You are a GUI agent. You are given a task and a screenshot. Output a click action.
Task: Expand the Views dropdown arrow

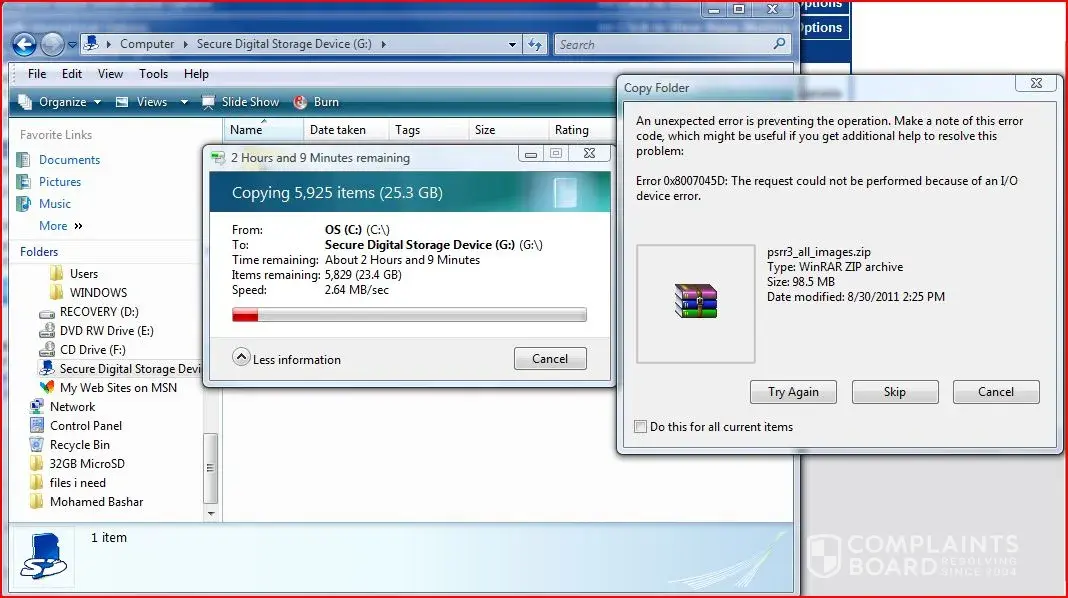coord(184,102)
